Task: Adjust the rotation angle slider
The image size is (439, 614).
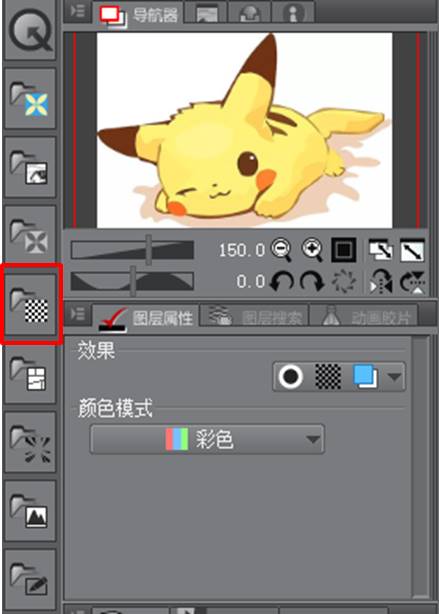Action: click(x=132, y=281)
